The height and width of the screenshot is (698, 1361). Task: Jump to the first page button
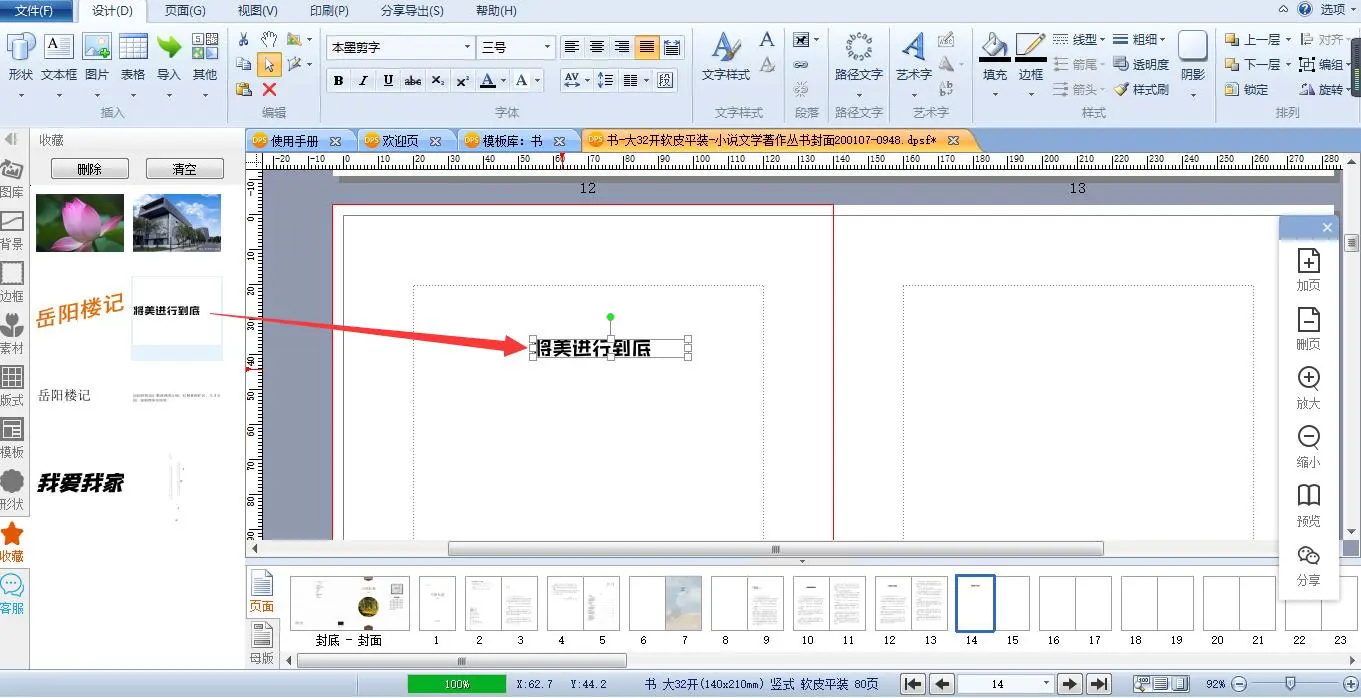[x=912, y=684]
